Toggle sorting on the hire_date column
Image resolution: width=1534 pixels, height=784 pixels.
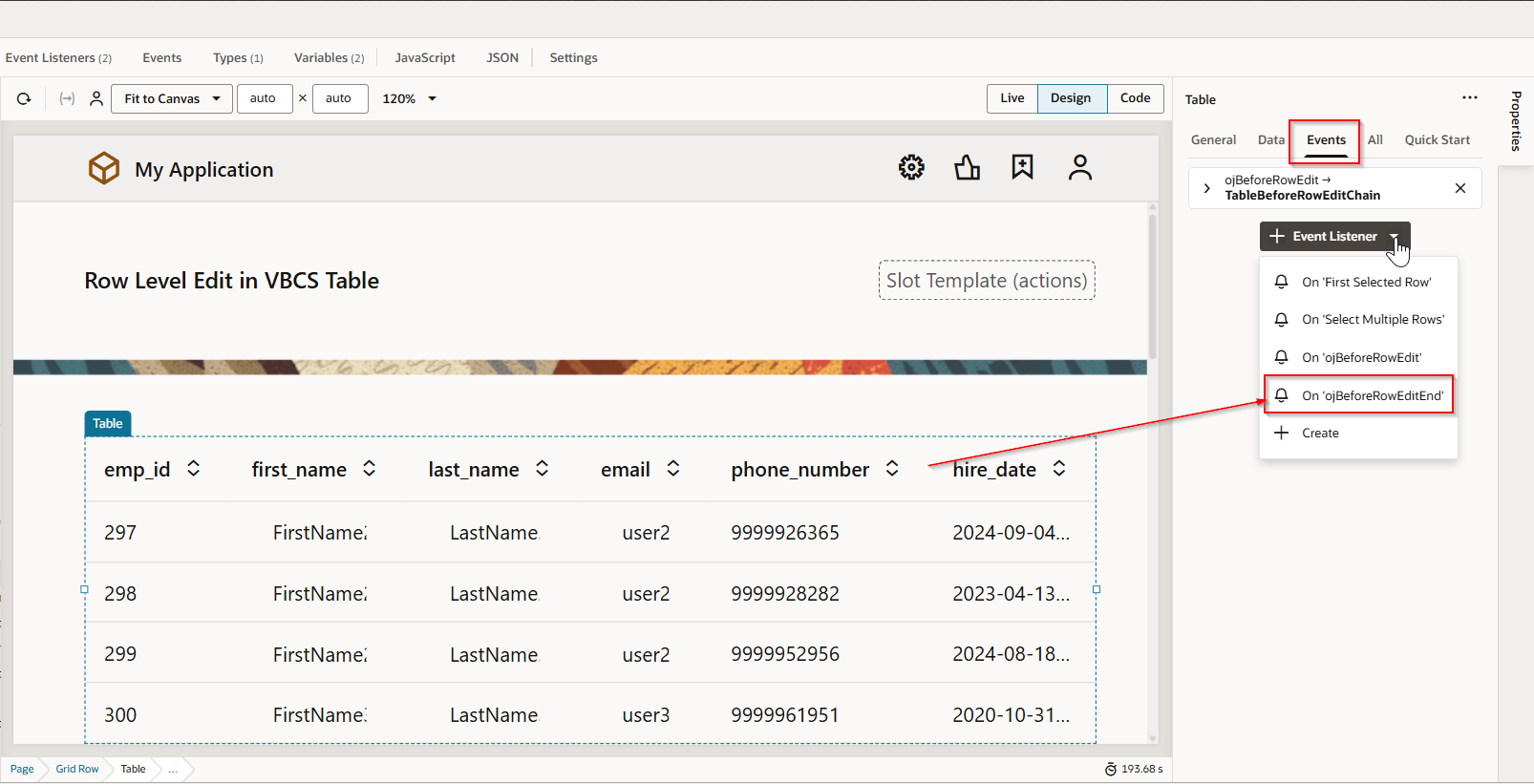(x=1059, y=469)
